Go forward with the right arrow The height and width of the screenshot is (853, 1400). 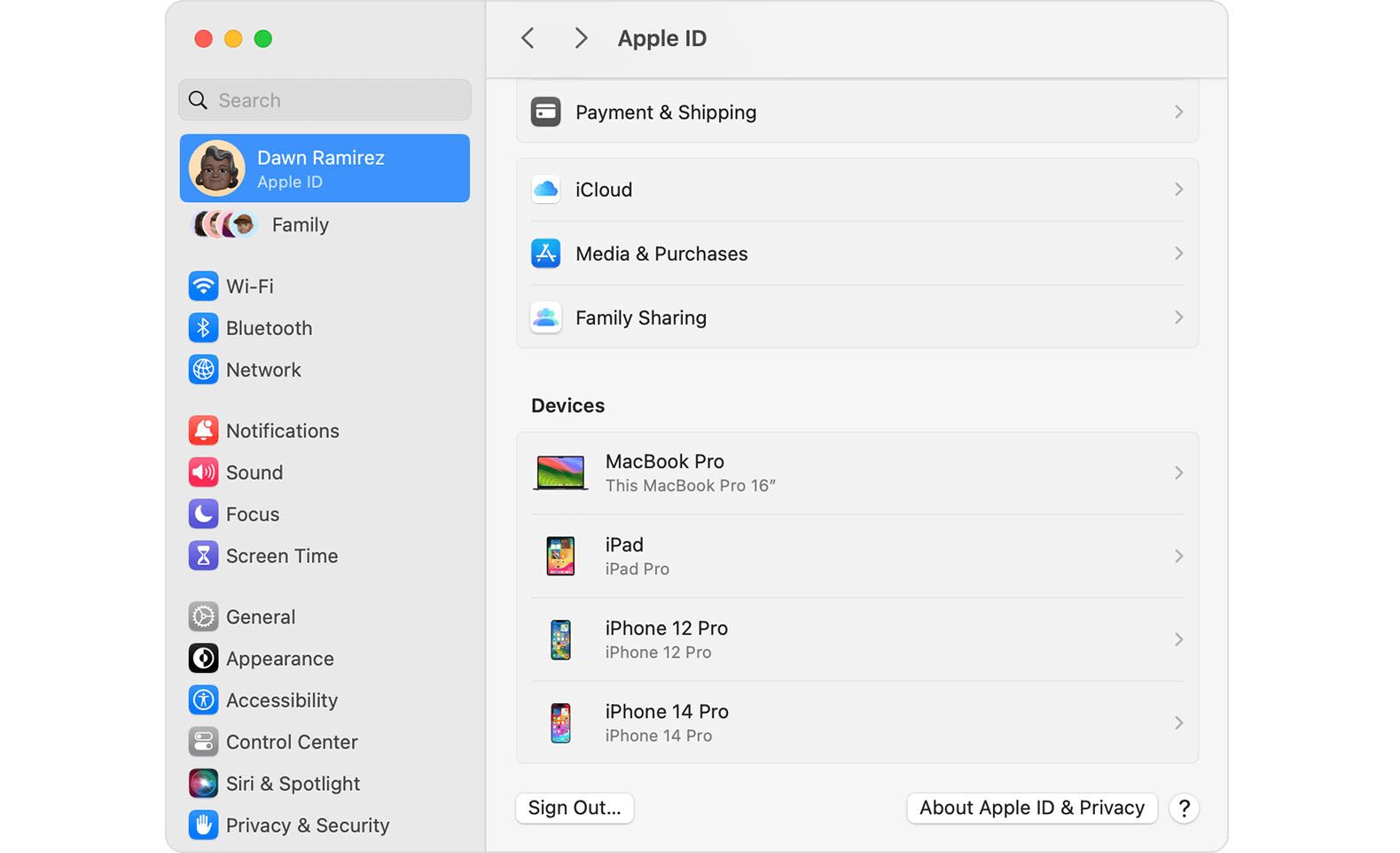point(581,38)
